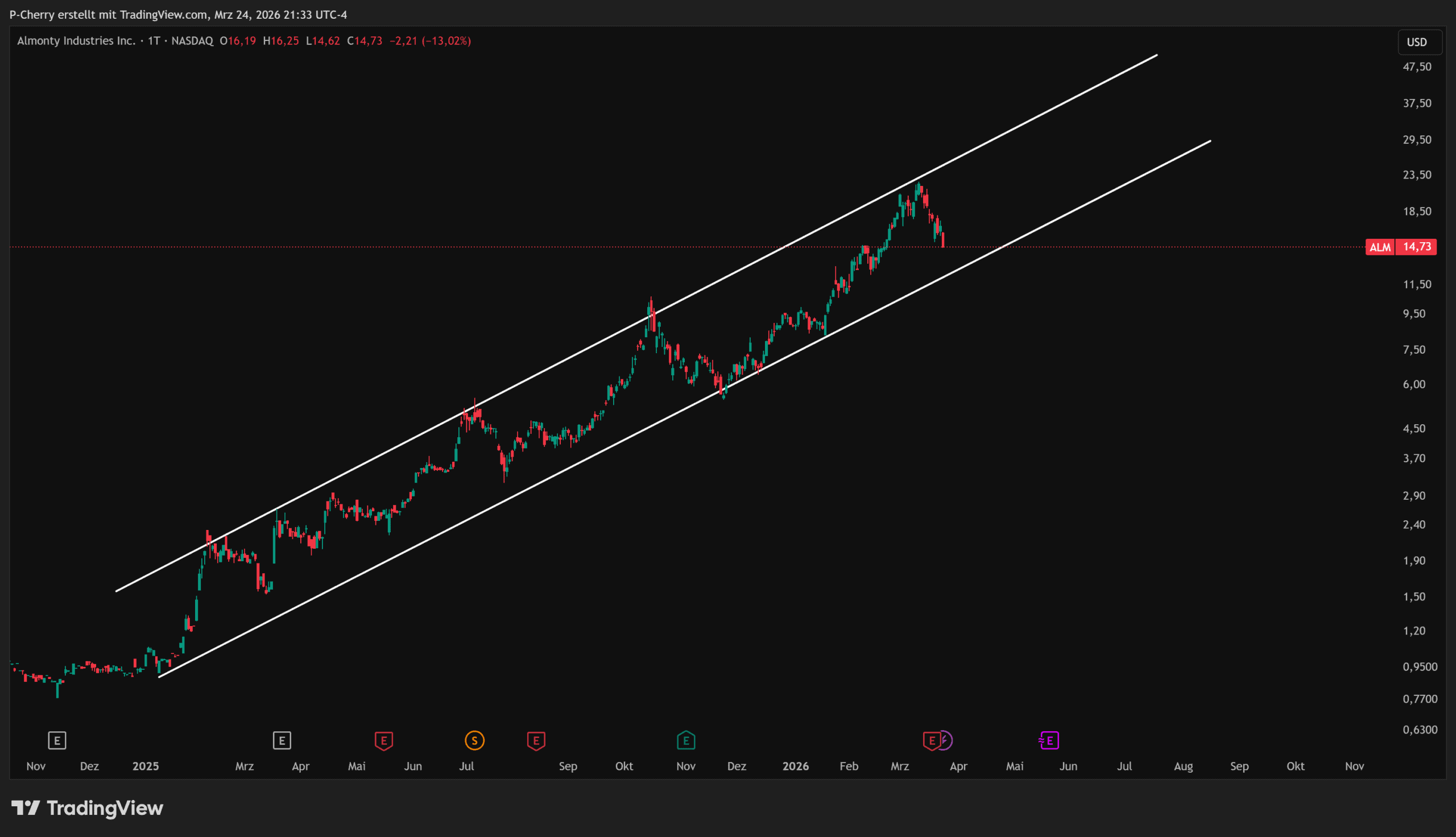Viewport: 1456px width, 837px height.
Task: Click the gray earnings marker near April 2025
Action: (x=282, y=740)
